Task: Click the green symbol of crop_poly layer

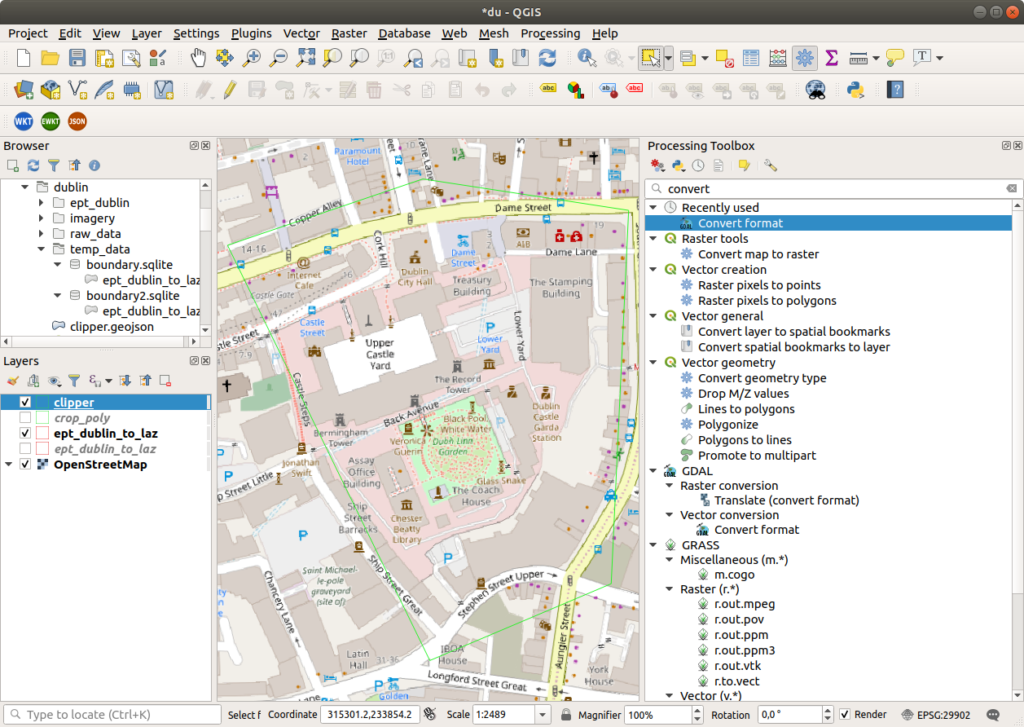Action: pyautogui.click(x=42, y=418)
